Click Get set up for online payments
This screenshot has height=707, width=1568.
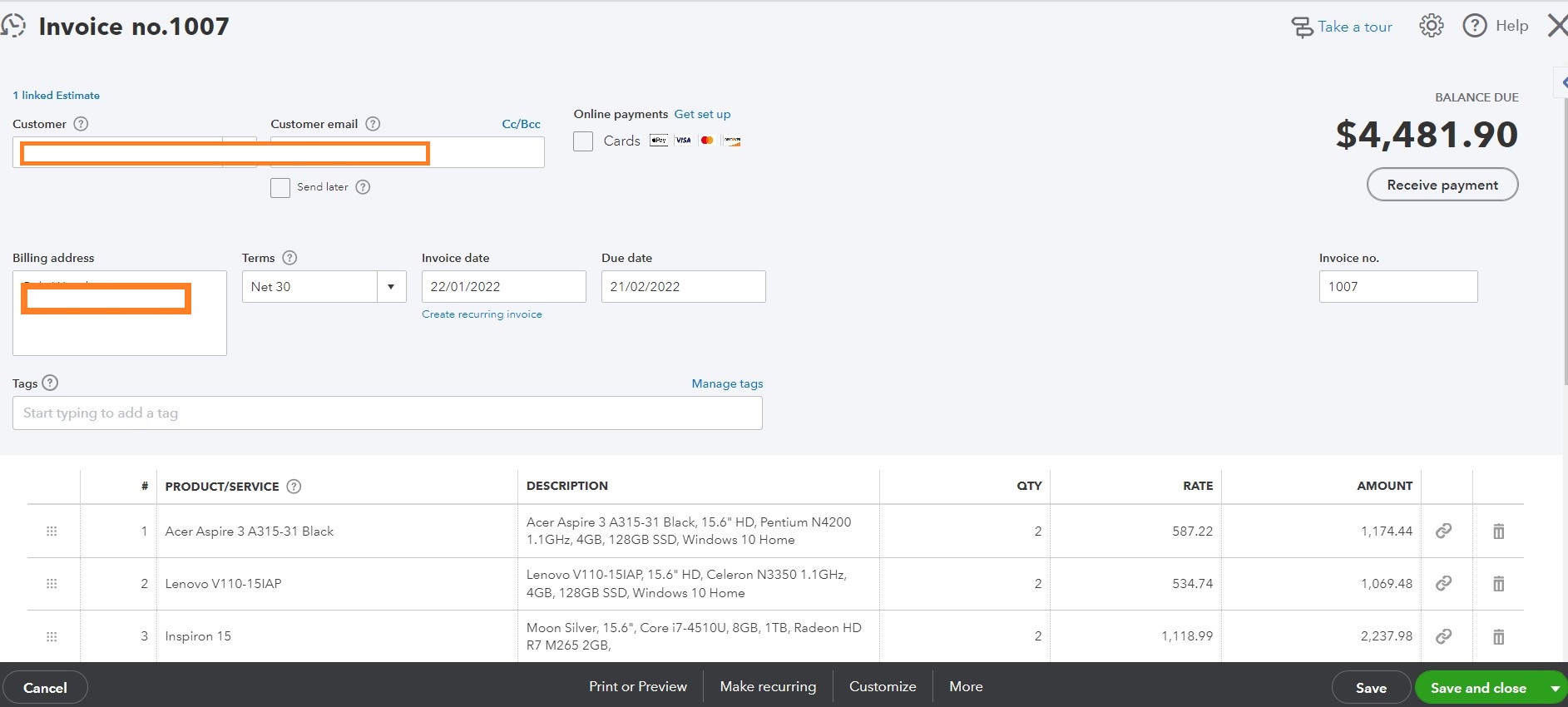(702, 114)
